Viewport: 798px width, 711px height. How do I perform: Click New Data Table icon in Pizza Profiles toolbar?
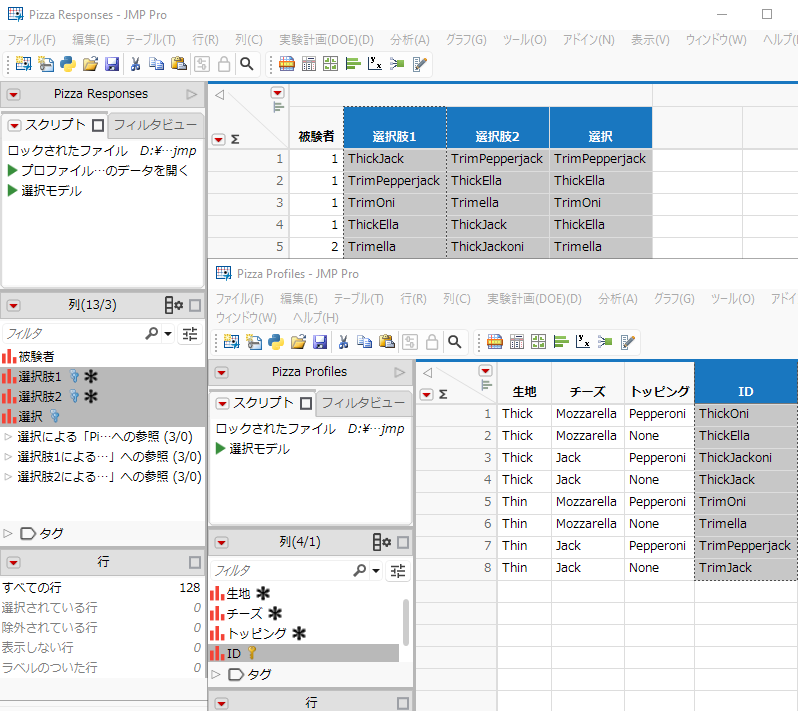(231, 342)
